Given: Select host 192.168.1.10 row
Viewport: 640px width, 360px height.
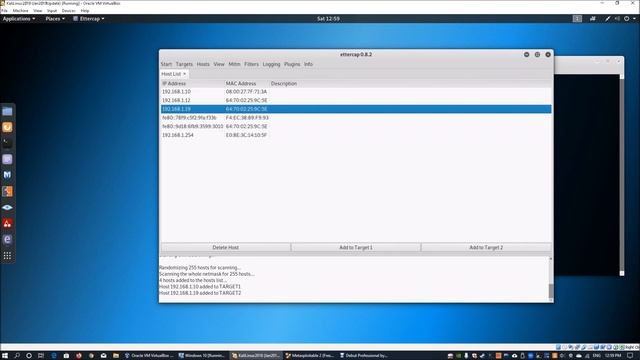Looking at the screenshot, I should 356,92.
